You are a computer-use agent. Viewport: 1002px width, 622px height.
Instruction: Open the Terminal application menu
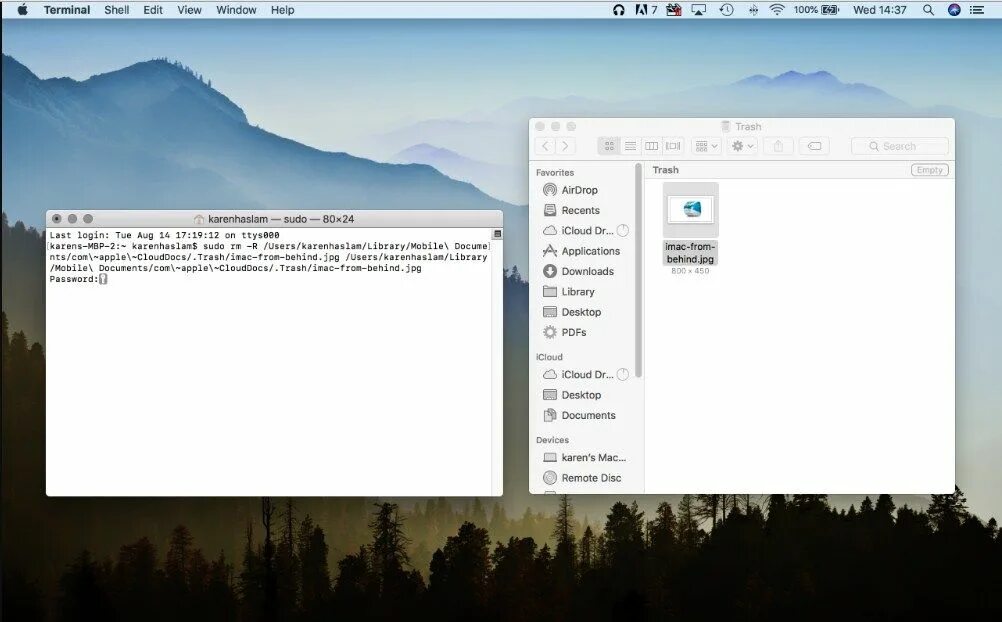[66, 10]
